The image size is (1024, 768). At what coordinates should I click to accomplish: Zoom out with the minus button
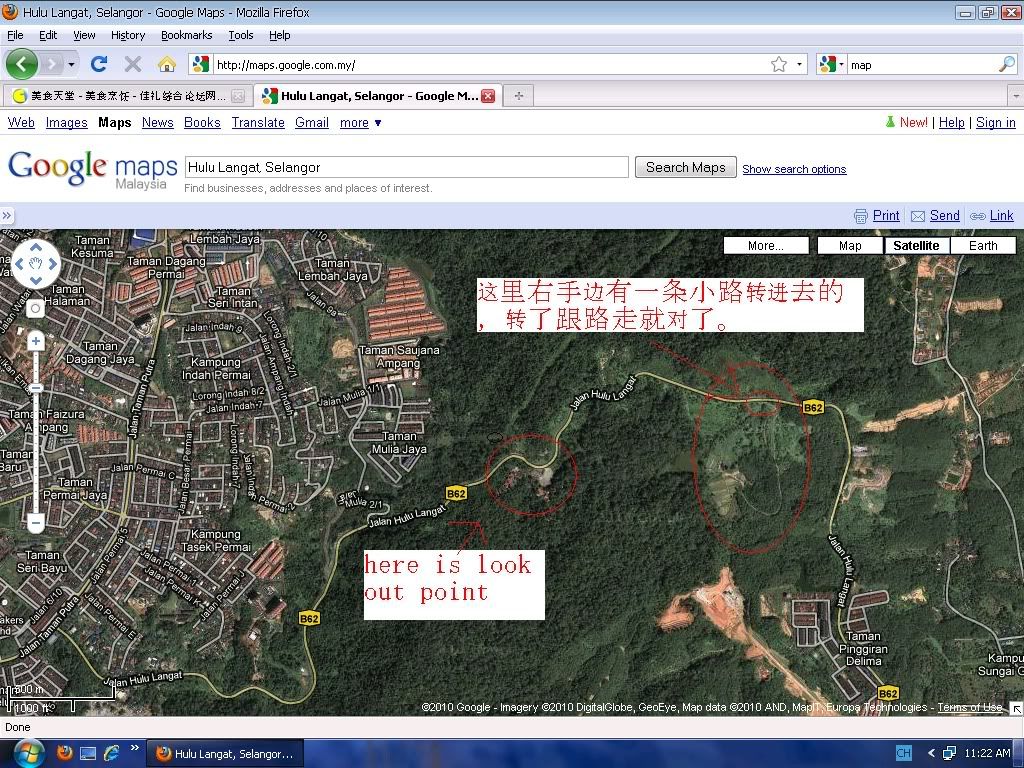tap(36, 522)
